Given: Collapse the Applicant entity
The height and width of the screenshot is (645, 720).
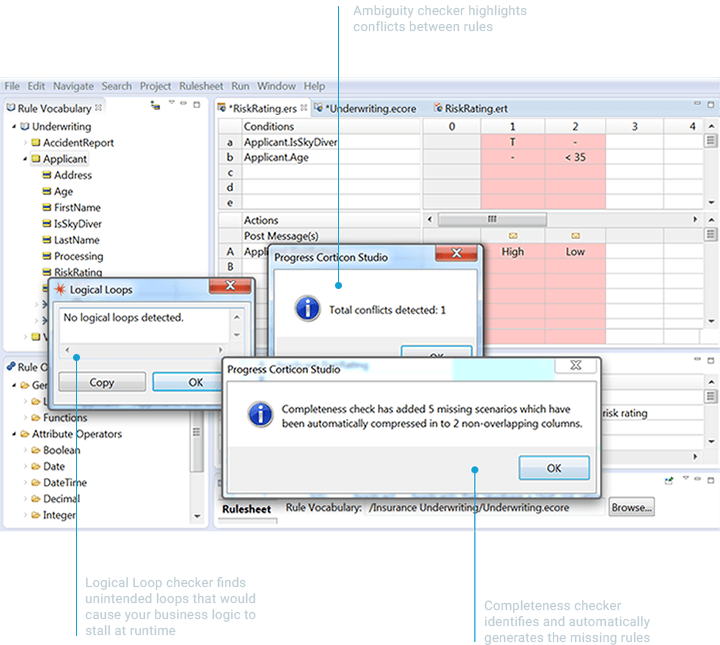Looking at the screenshot, I should click(25, 159).
